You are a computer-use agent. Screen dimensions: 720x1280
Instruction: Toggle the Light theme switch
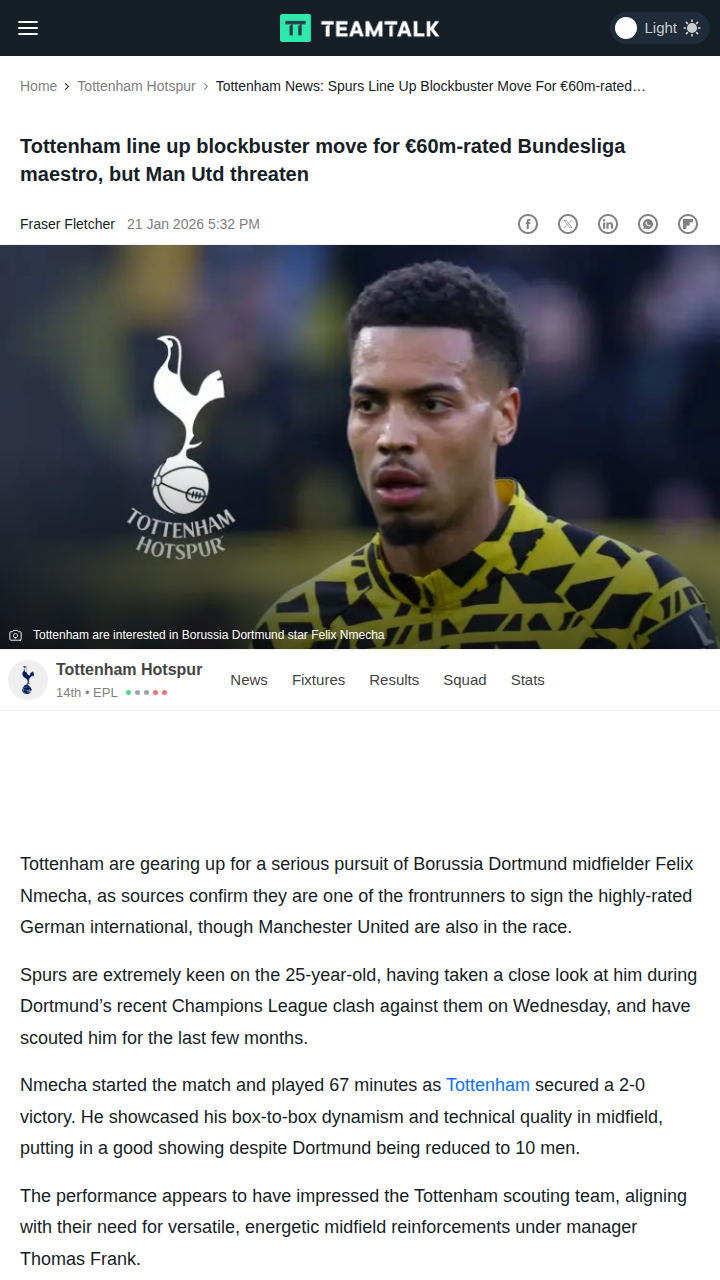pyautogui.click(x=659, y=28)
